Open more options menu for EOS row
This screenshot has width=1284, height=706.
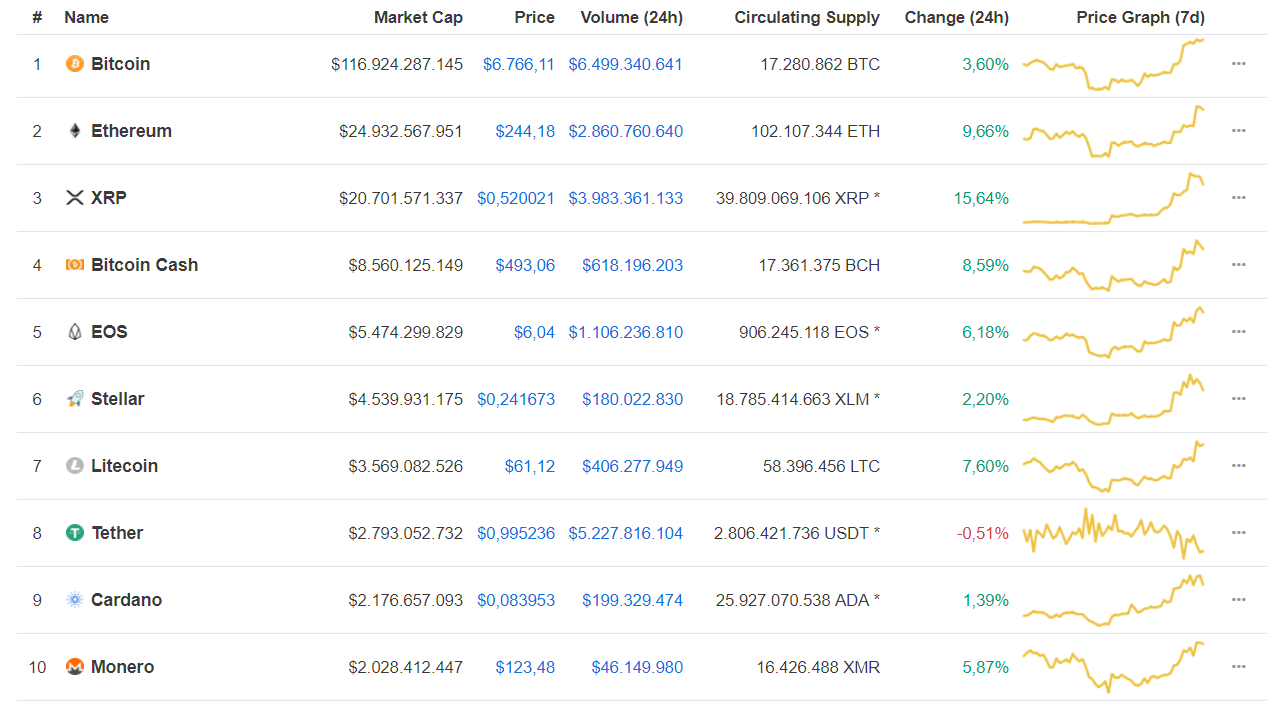[x=1239, y=332]
